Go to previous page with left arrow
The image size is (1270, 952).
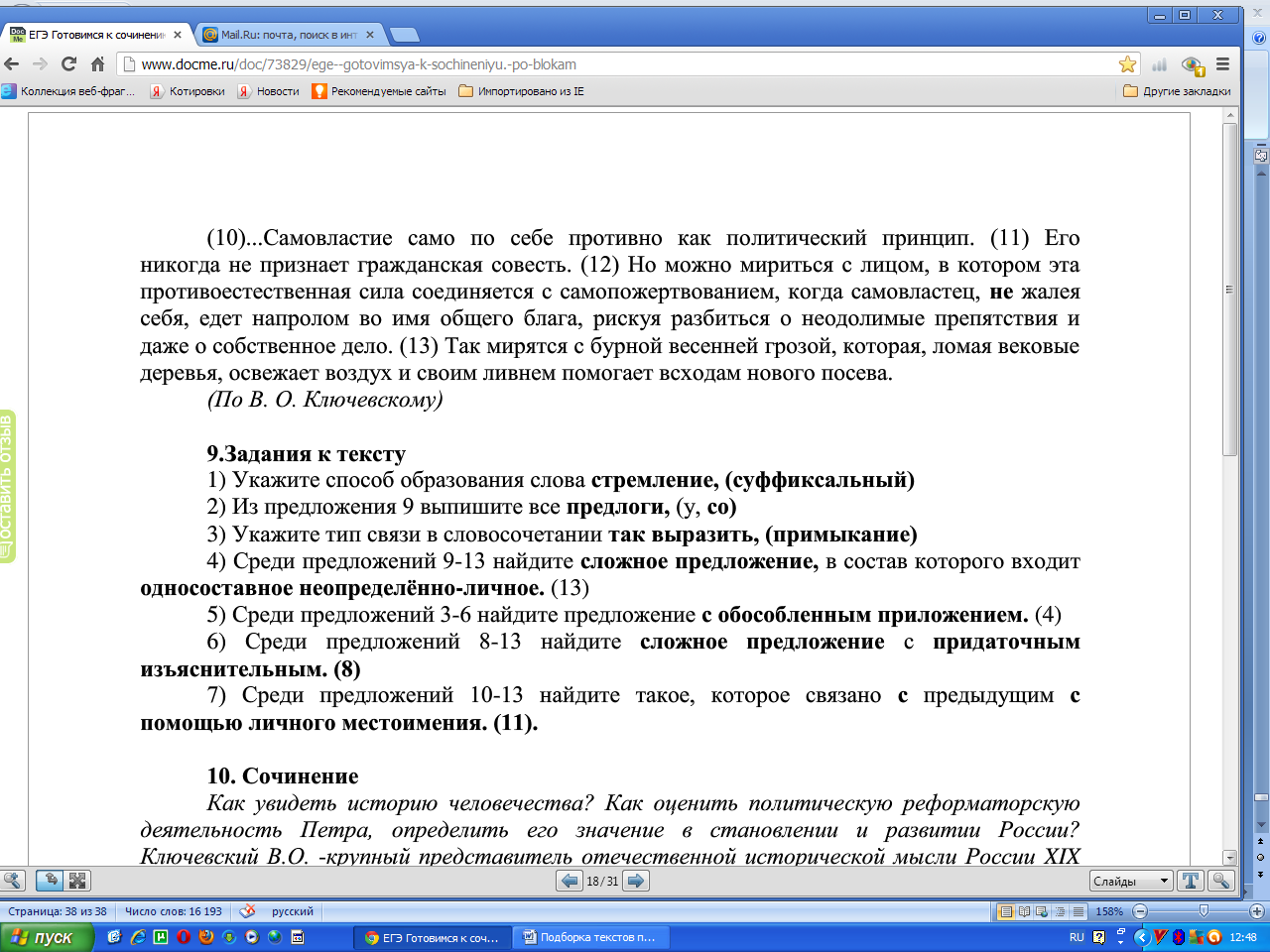[570, 881]
